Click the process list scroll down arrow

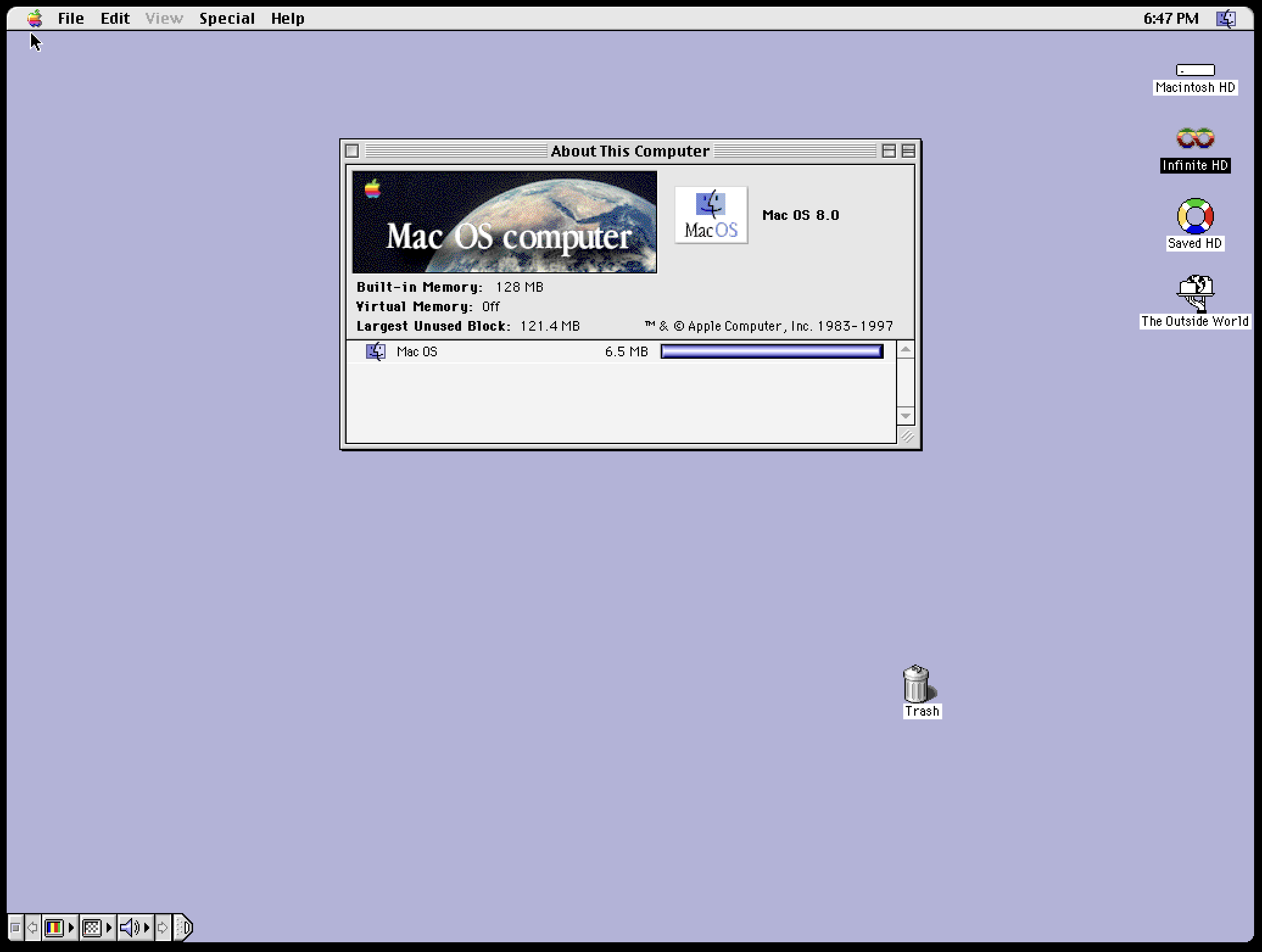[906, 415]
